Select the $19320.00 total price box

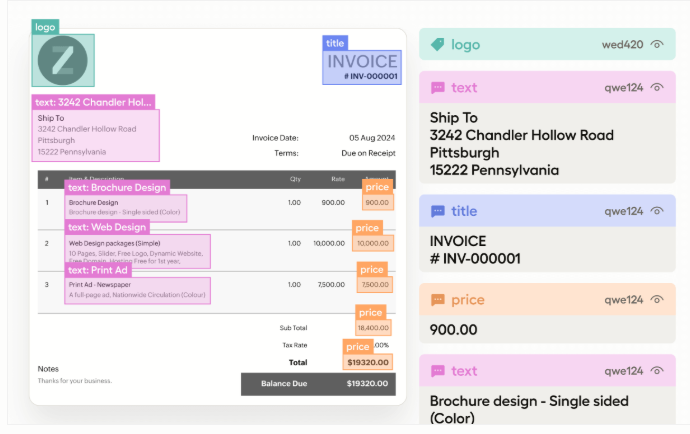(x=368, y=362)
